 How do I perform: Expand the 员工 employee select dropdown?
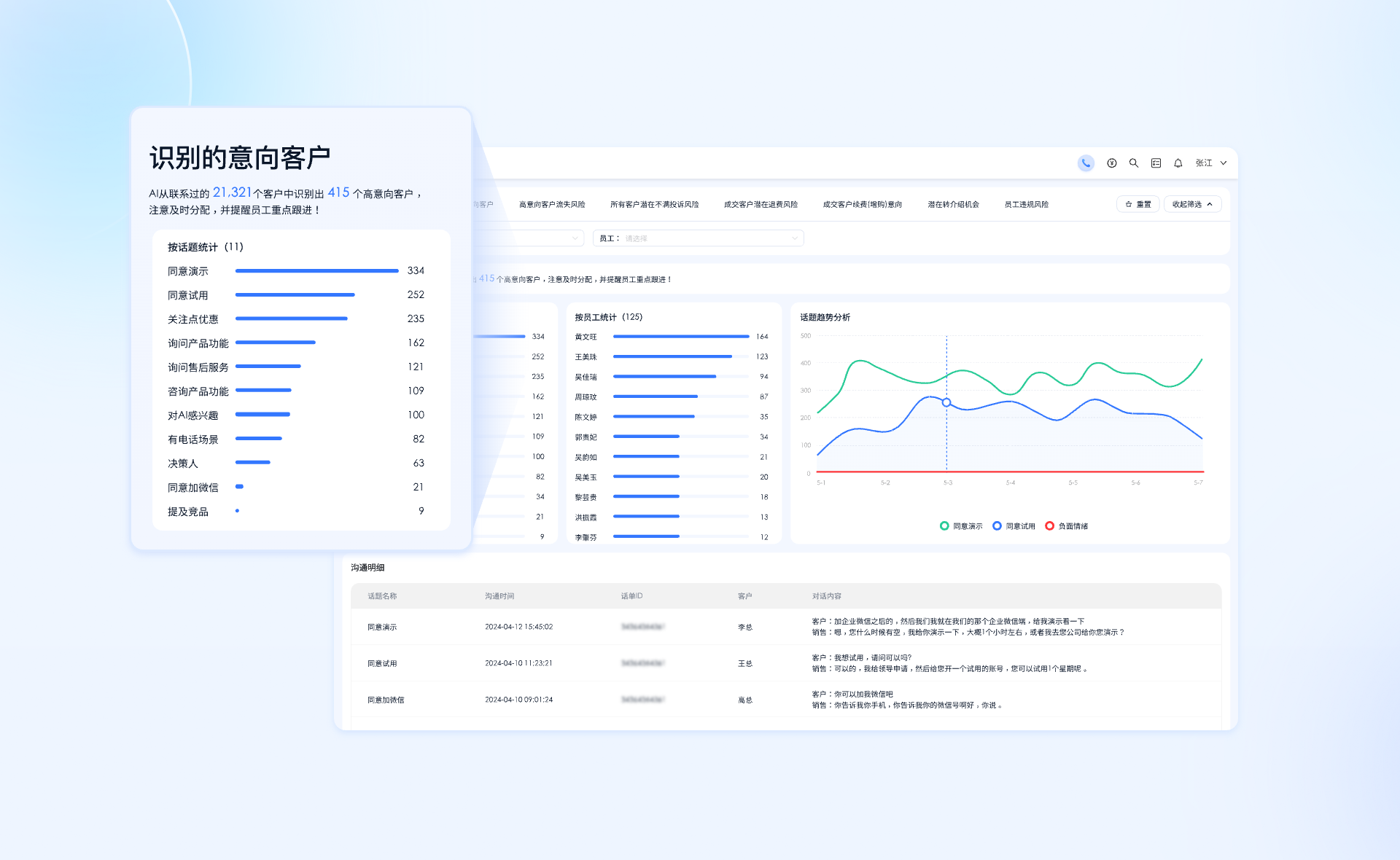[698, 238]
